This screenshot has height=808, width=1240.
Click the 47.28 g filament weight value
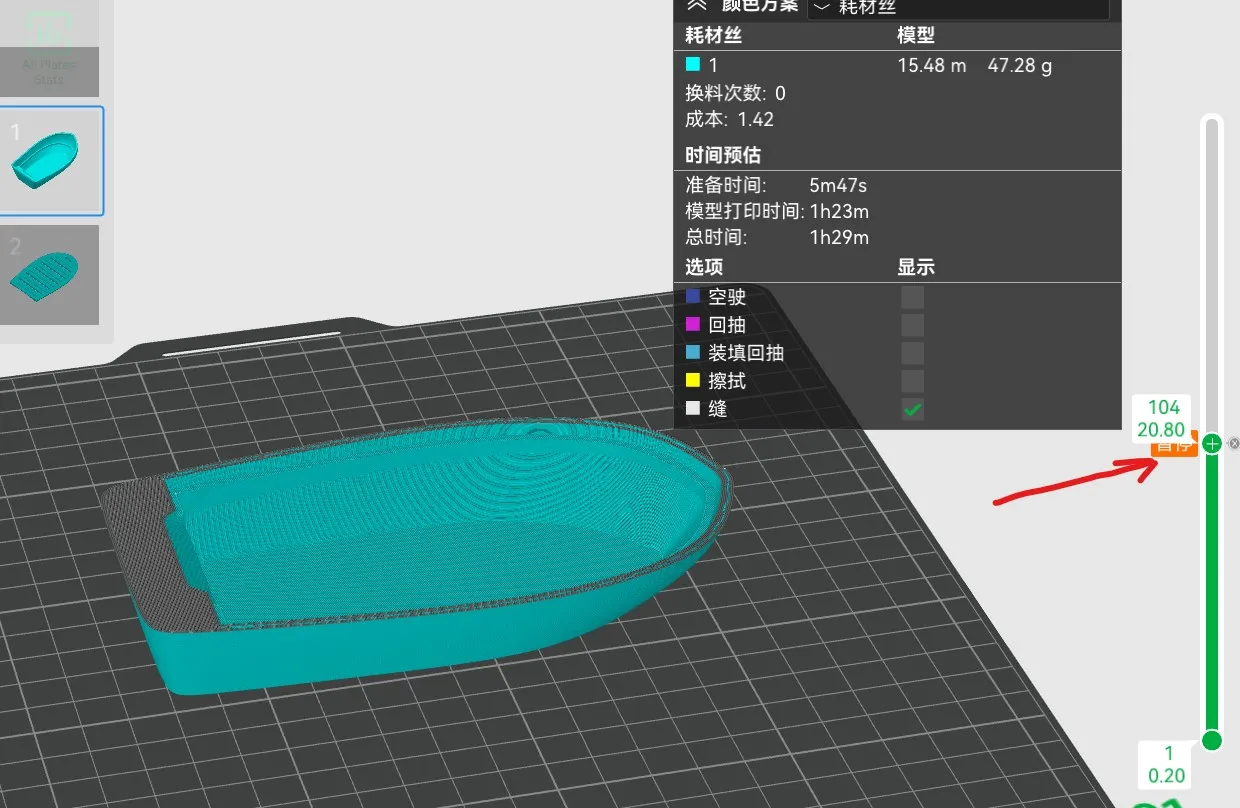click(1020, 66)
